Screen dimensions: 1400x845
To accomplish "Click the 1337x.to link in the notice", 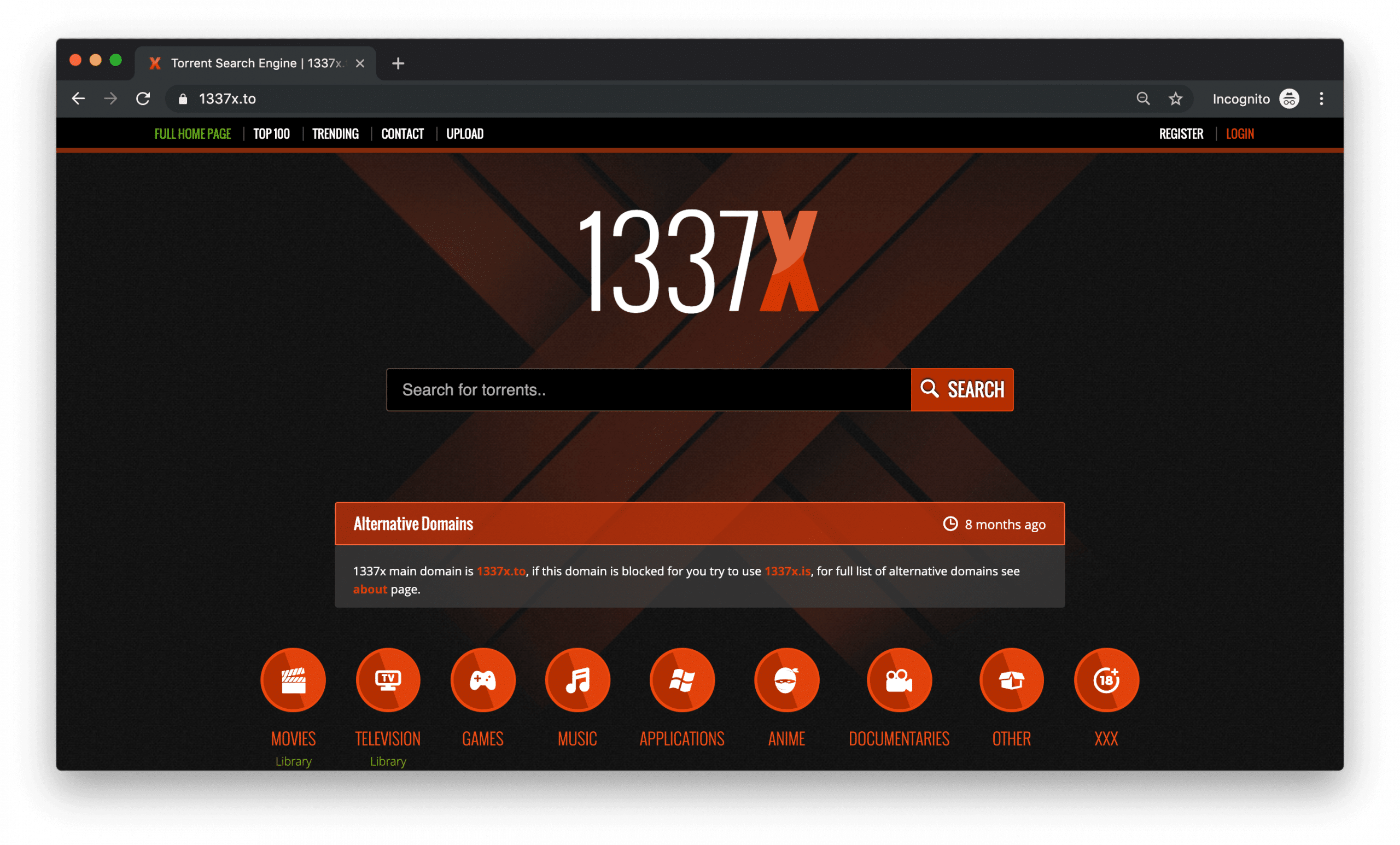I will click(501, 571).
